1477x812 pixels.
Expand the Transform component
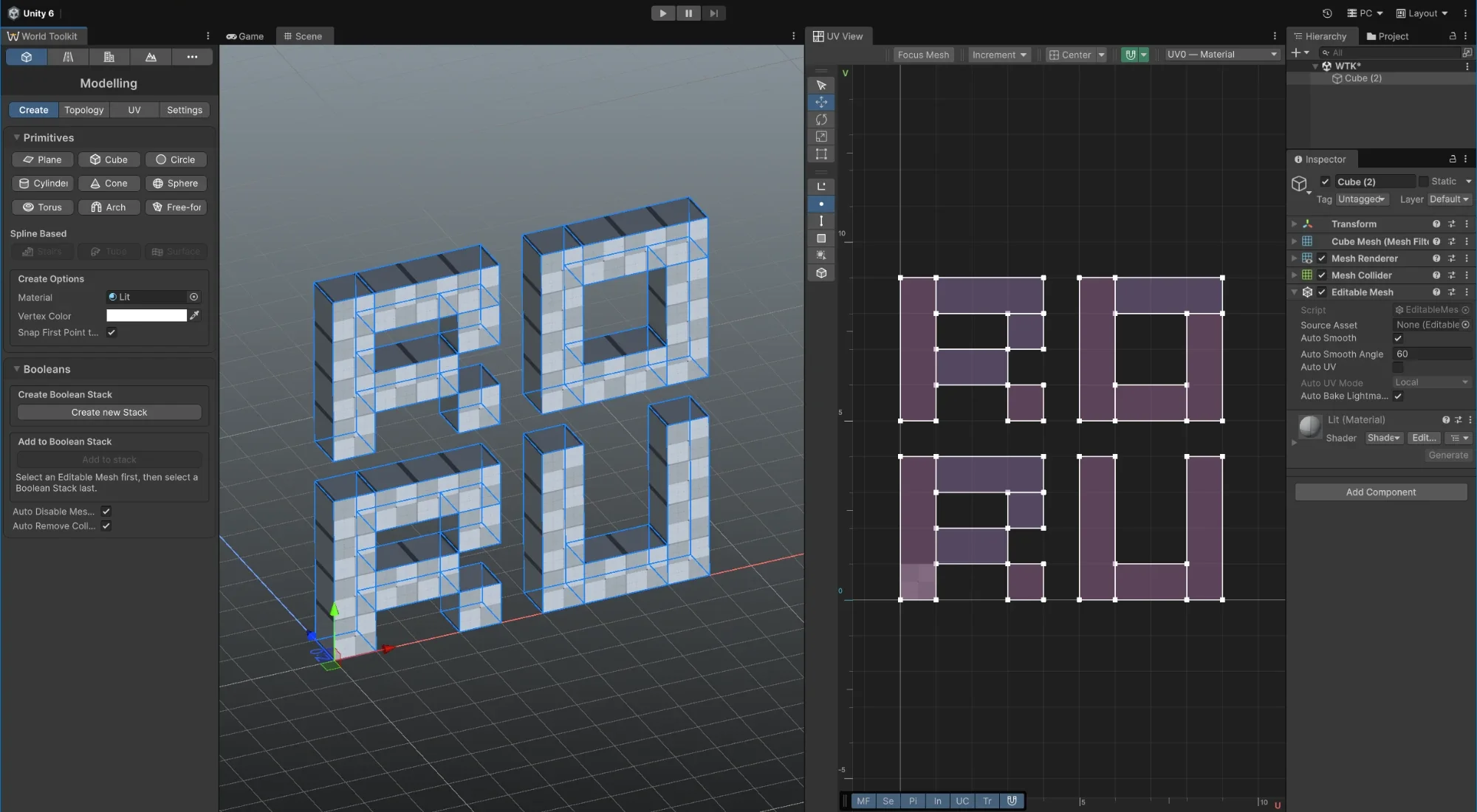(1294, 224)
